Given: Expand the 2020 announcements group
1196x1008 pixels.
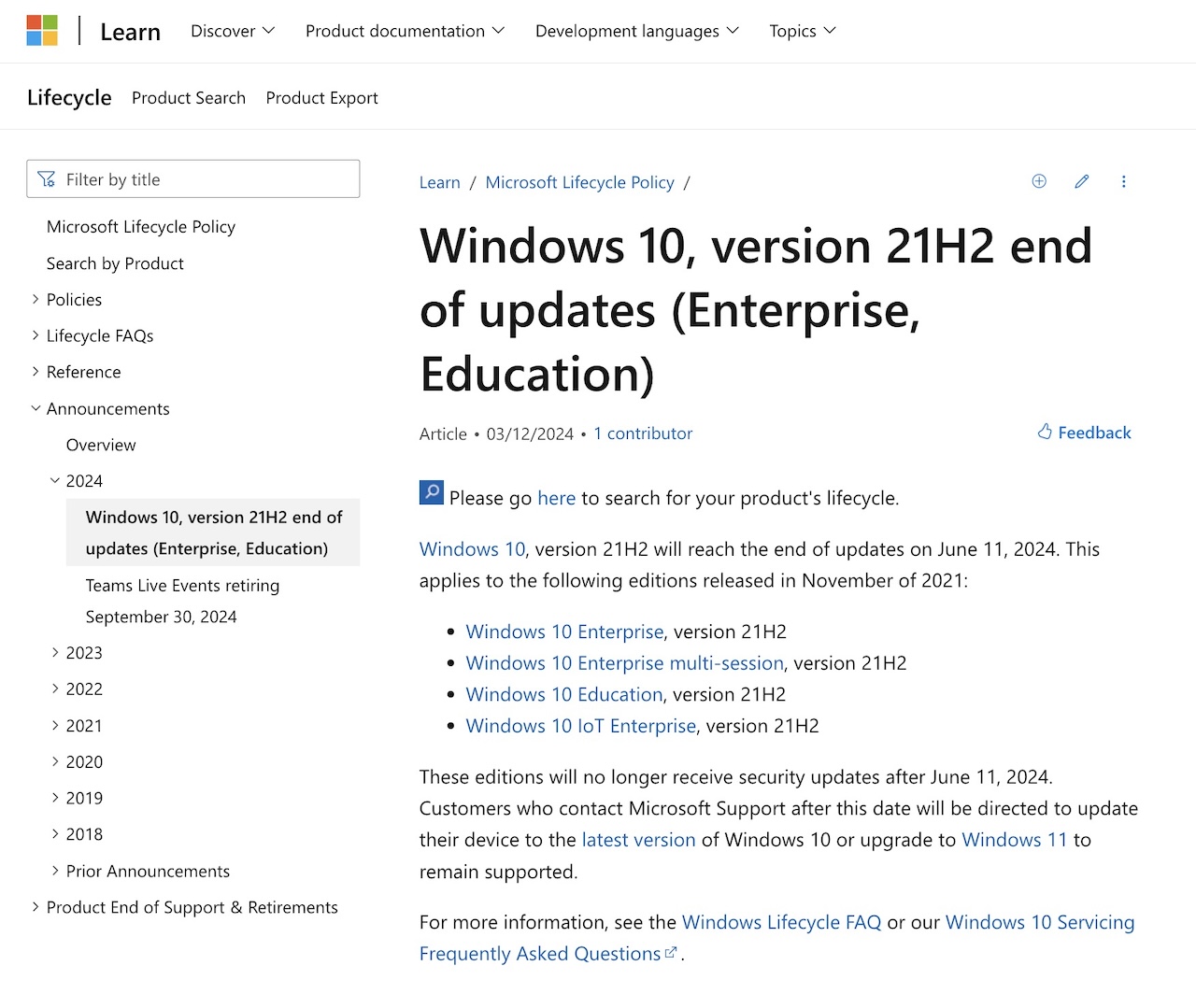Looking at the screenshot, I should point(55,761).
